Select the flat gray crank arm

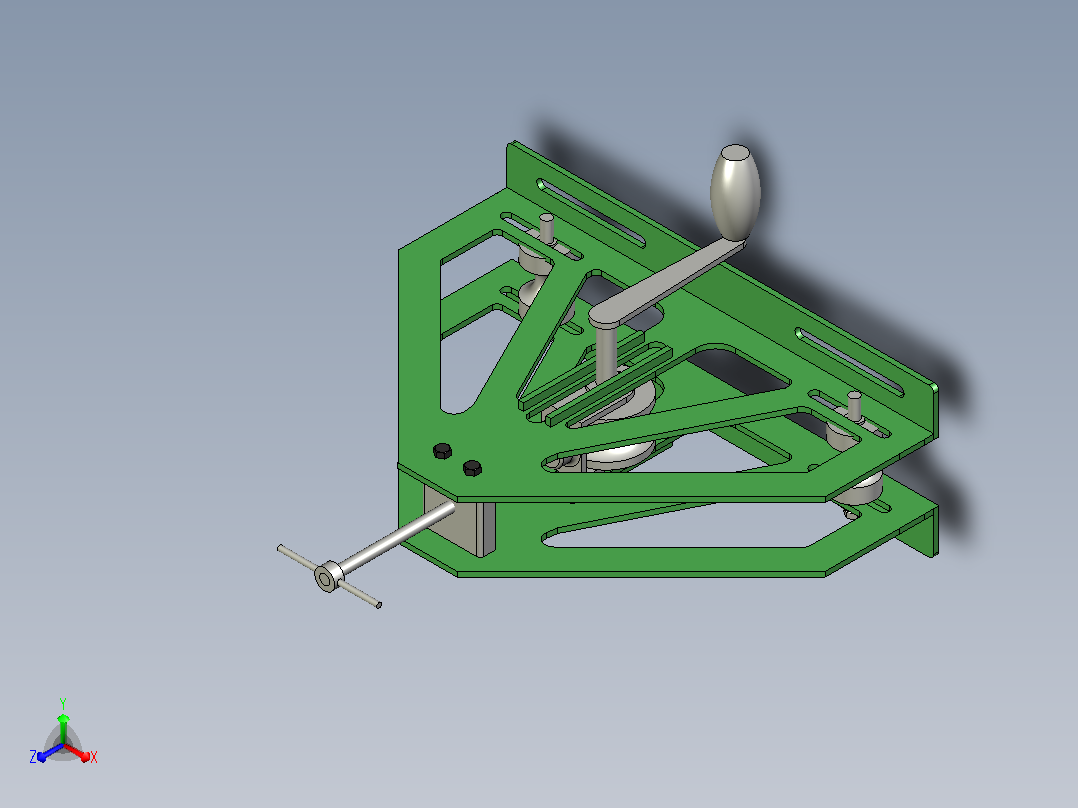pos(667,283)
